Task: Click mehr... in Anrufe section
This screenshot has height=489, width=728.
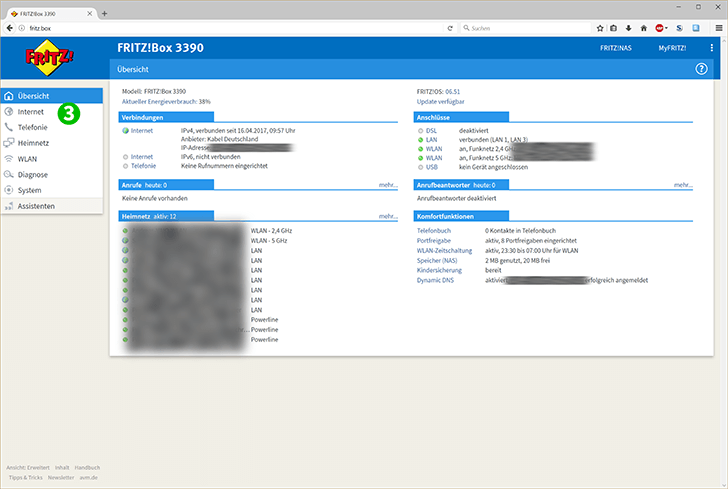Action: pyautogui.click(x=388, y=185)
